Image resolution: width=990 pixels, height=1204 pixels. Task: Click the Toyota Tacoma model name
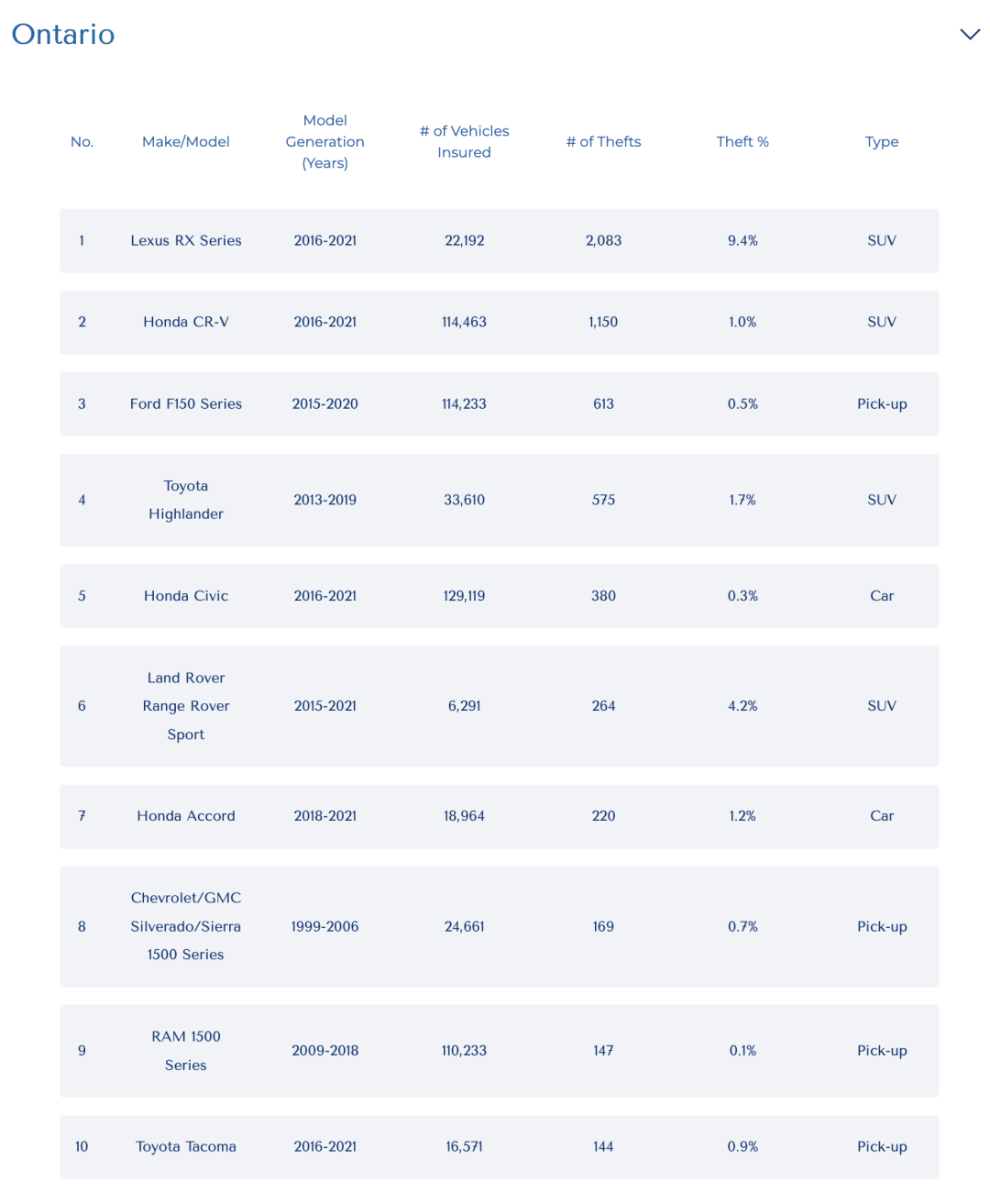pyautogui.click(x=186, y=1146)
